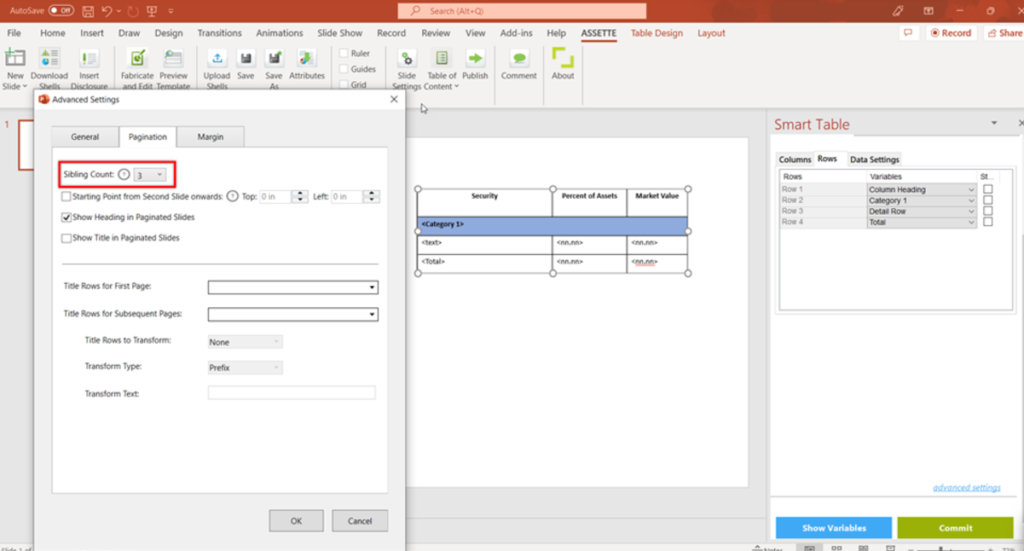Open Row 3 Detail Row variable dropdown

[921, 211]
